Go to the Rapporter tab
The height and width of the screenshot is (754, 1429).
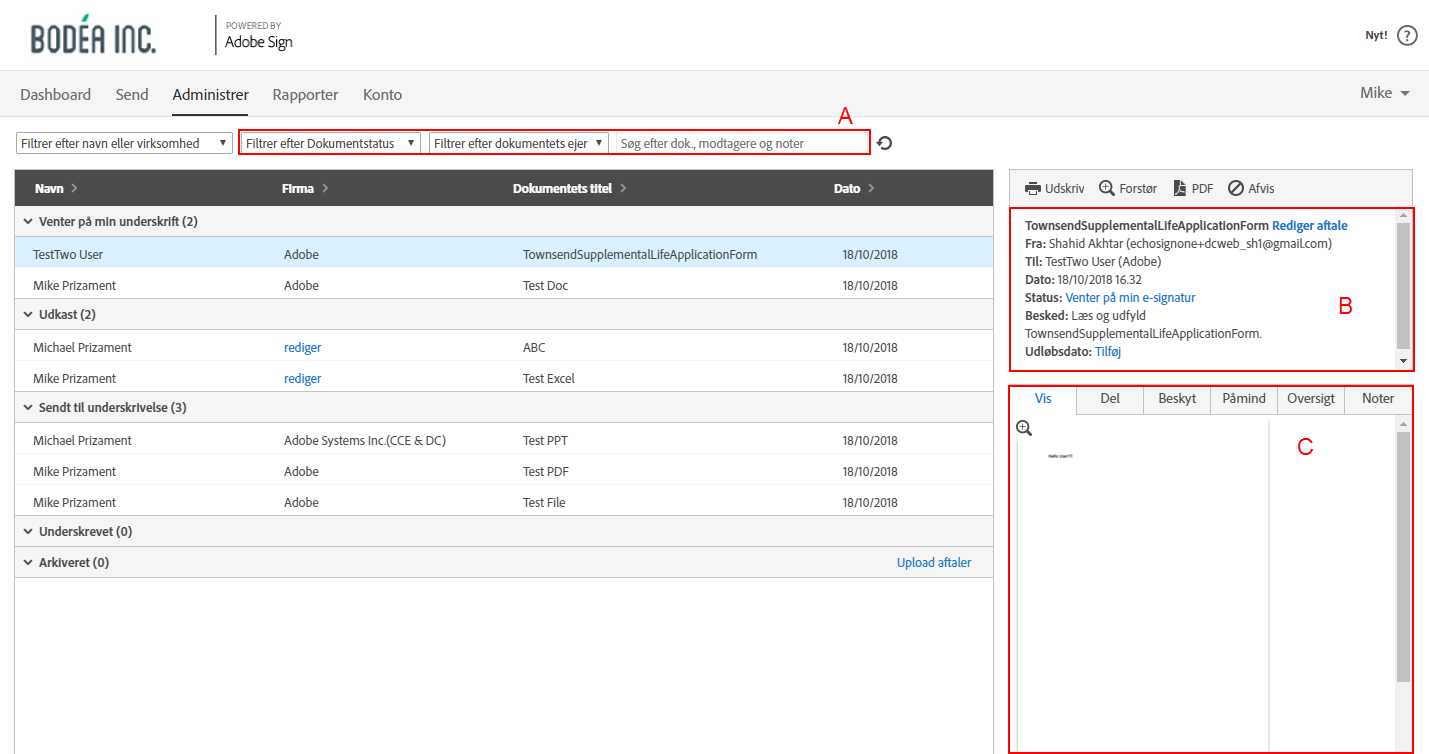[305, 95]
